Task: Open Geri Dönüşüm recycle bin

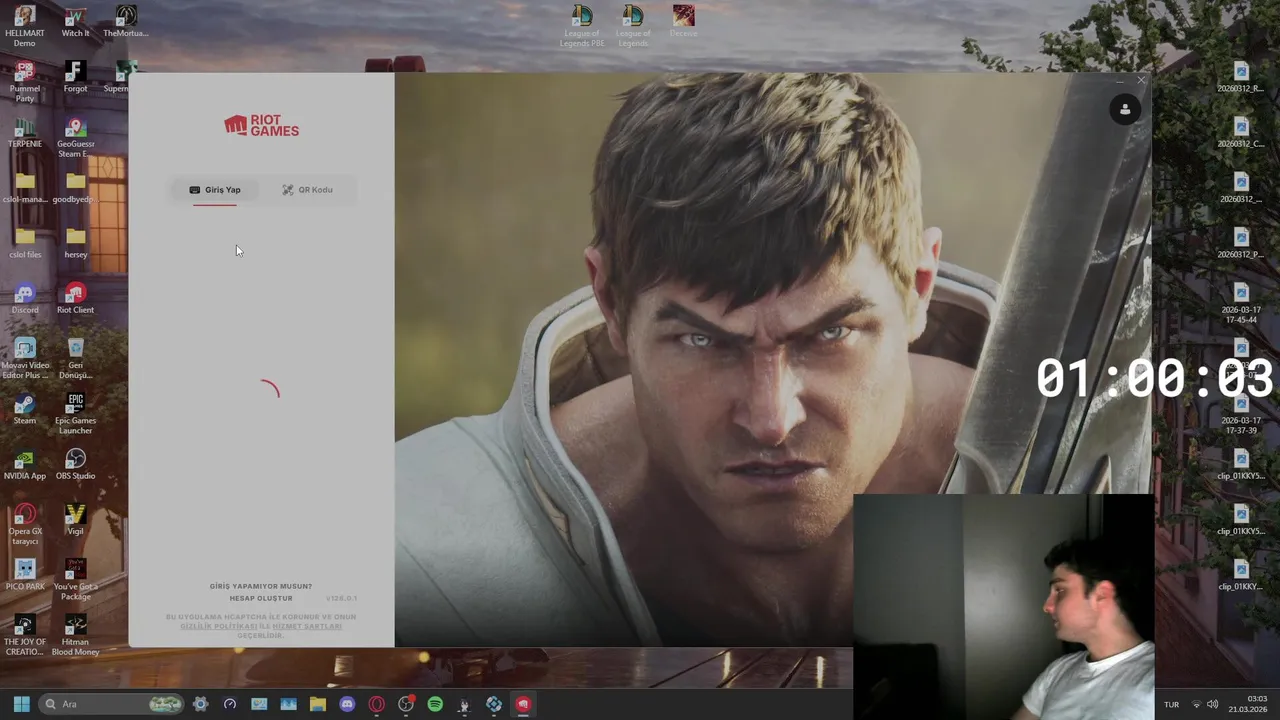Action: pos(75,358)
